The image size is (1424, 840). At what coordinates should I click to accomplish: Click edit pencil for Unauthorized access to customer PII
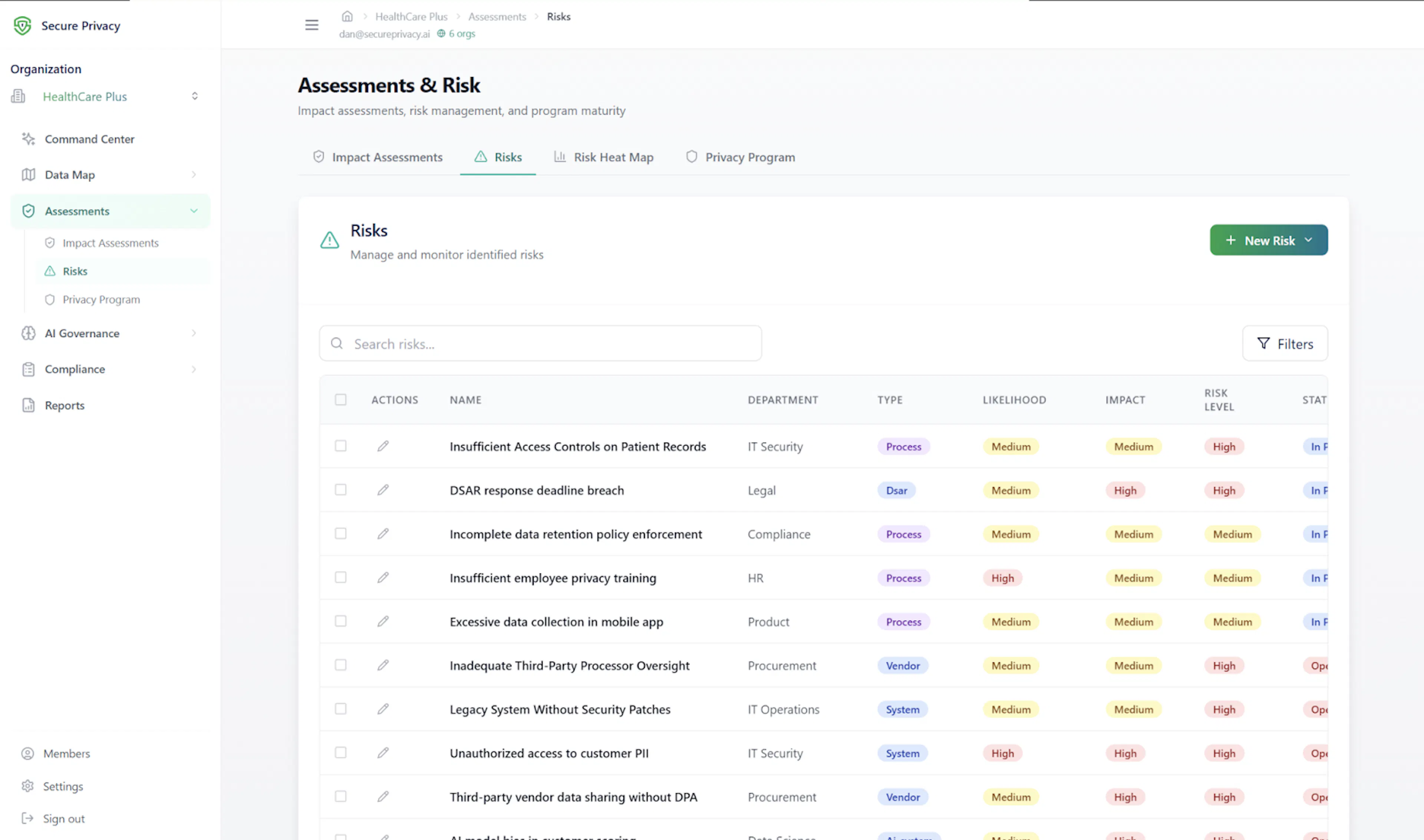pyautogui.click(x=383, y=752)
